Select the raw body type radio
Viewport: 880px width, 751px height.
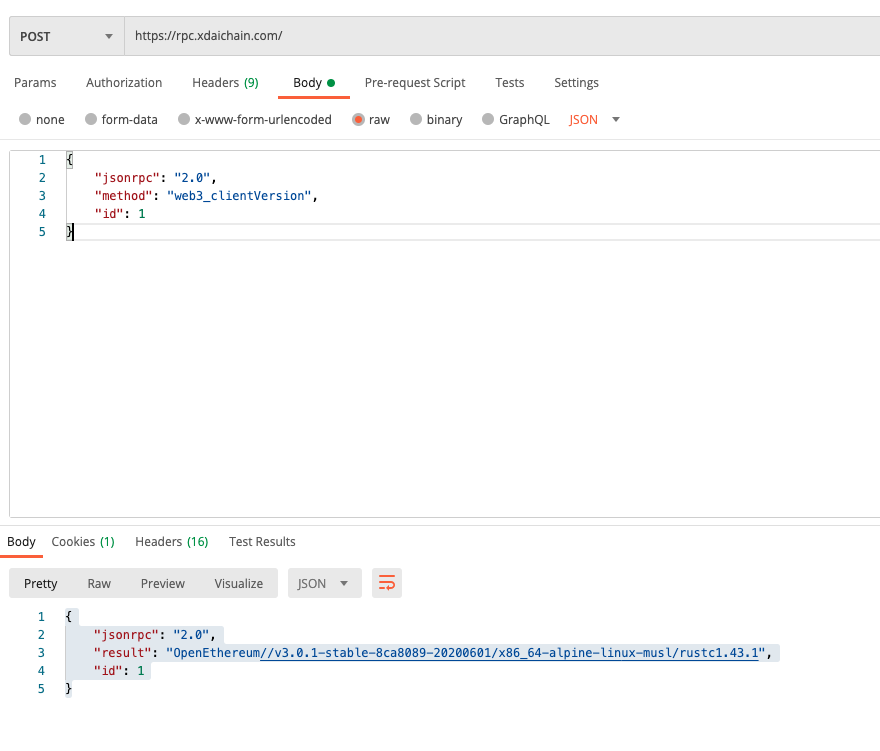click(x=358, y=120)
